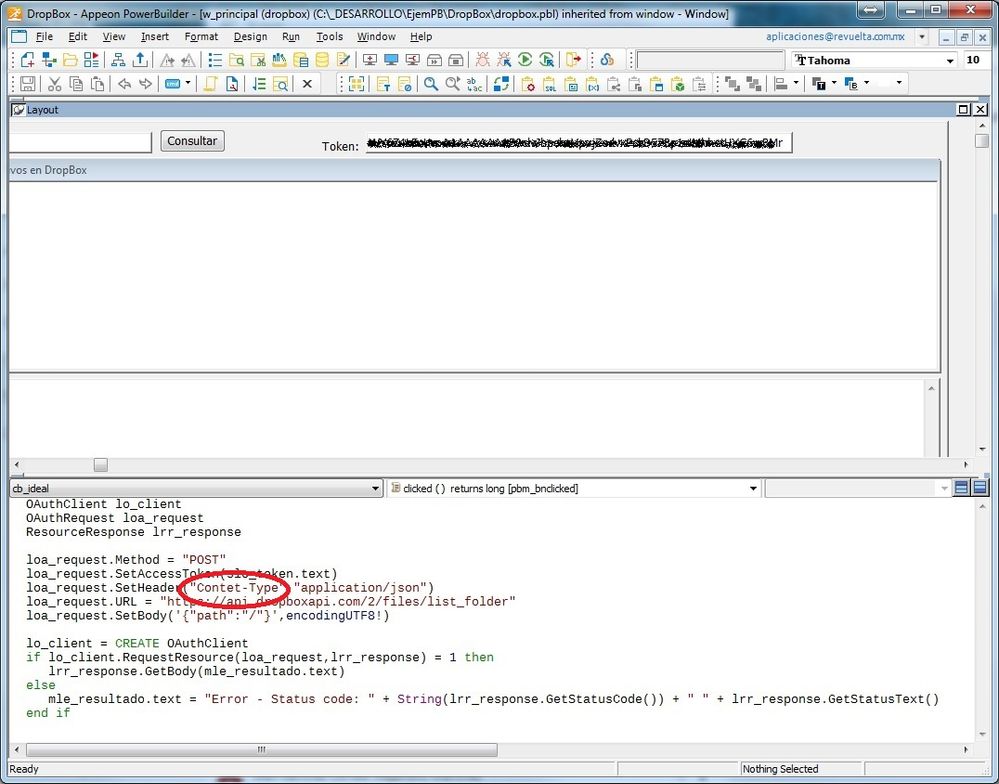The image size is (999, 784).
Task: Open the Design menu
Action: pyautogui.click(x=250, y=37)
